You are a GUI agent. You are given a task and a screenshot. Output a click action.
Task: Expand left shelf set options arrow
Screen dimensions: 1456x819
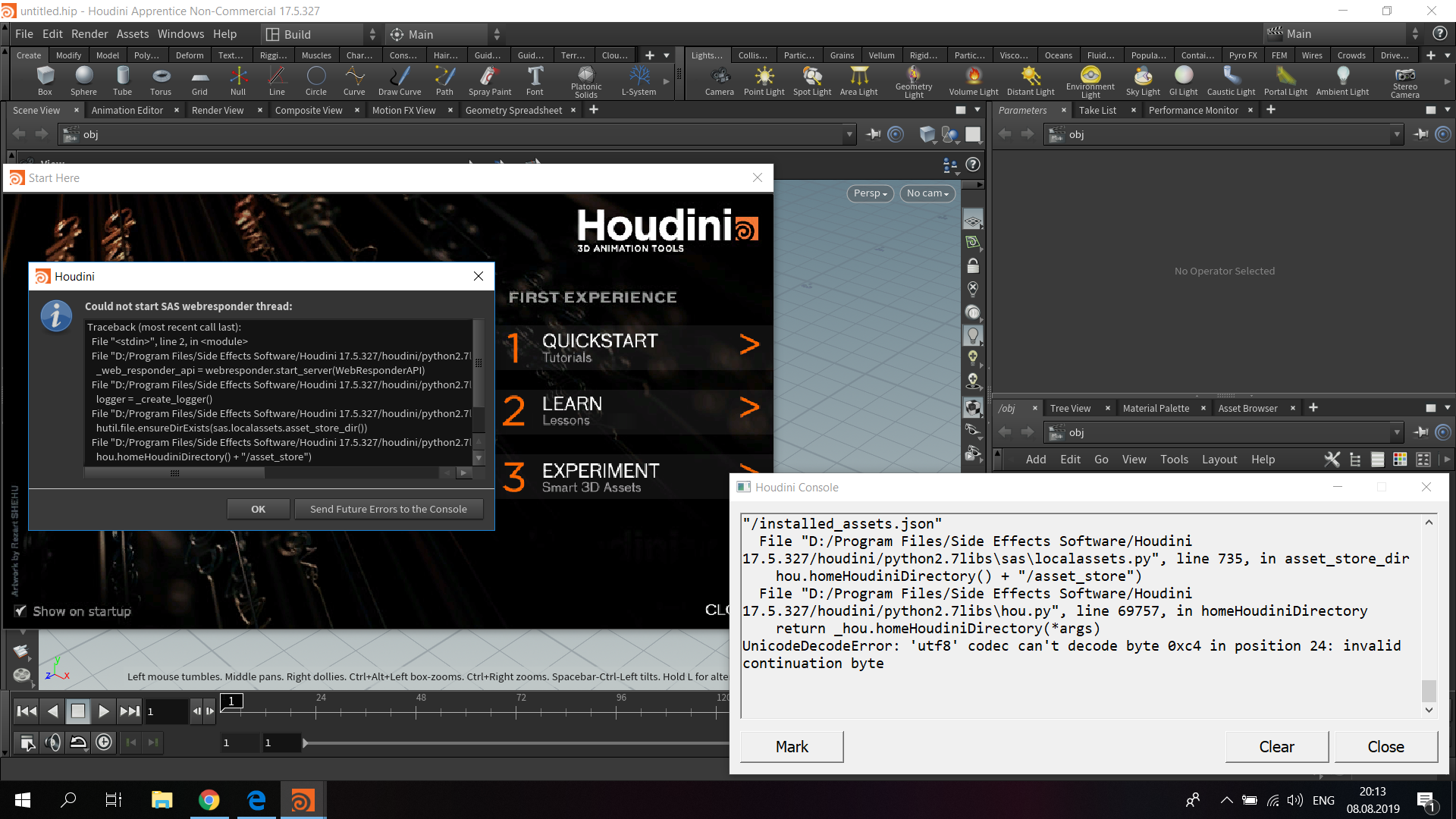(x=667, y=55)
